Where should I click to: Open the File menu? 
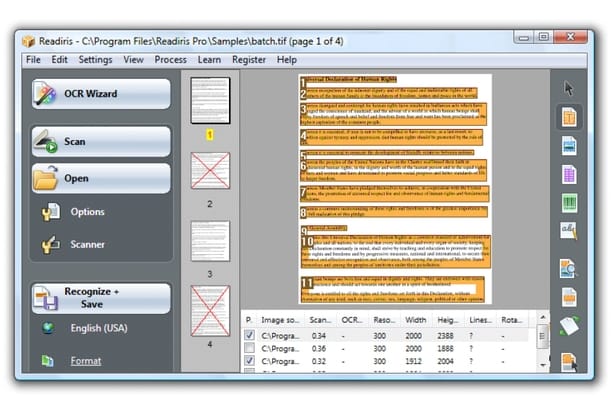pyautogui.click(x=33, y=60)
